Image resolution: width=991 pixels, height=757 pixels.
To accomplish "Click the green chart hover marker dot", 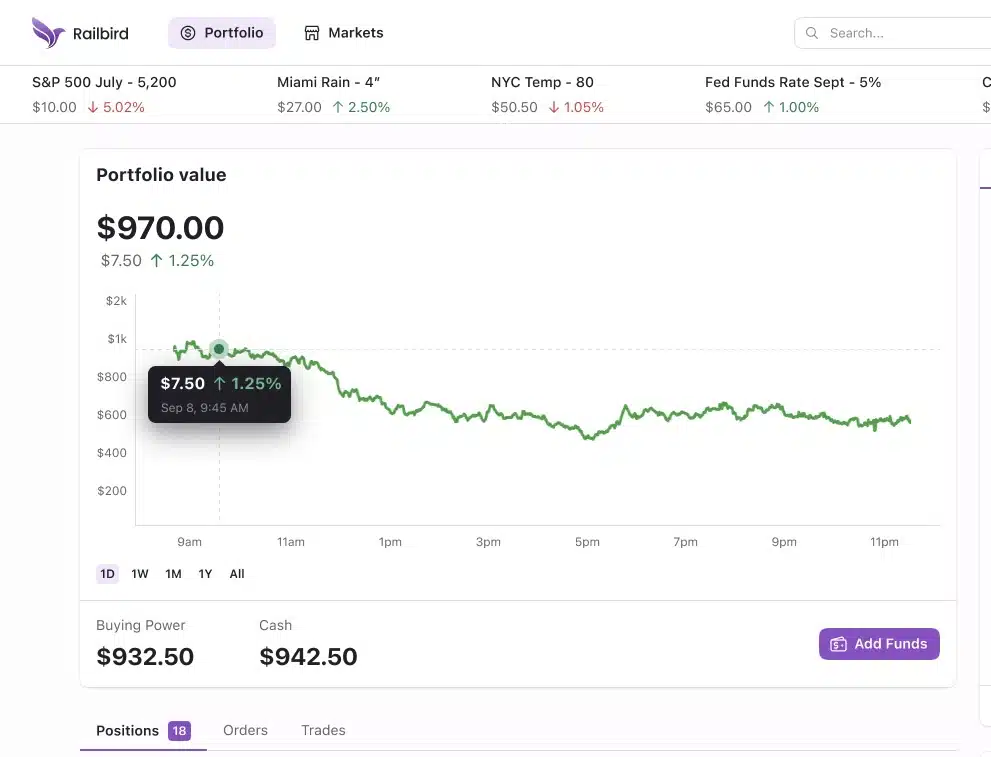I will click(219, 349).
